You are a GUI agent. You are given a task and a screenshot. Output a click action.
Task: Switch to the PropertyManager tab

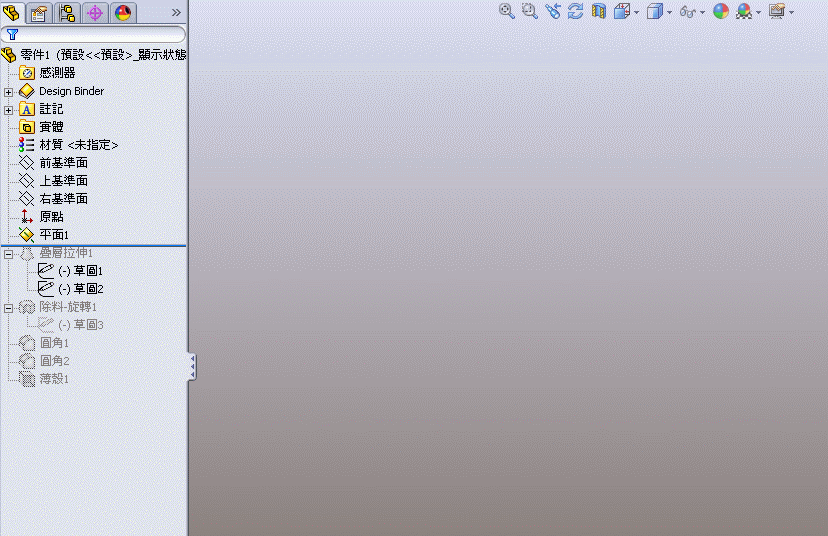point(39,13)
